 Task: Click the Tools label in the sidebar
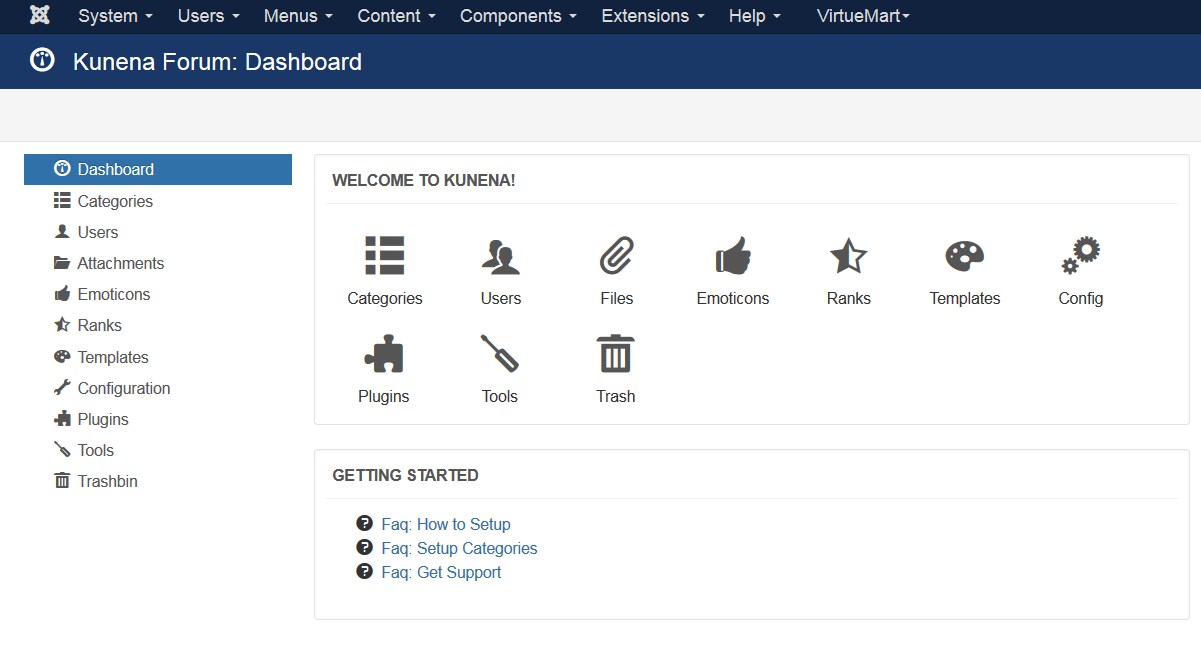click(96, 450)
